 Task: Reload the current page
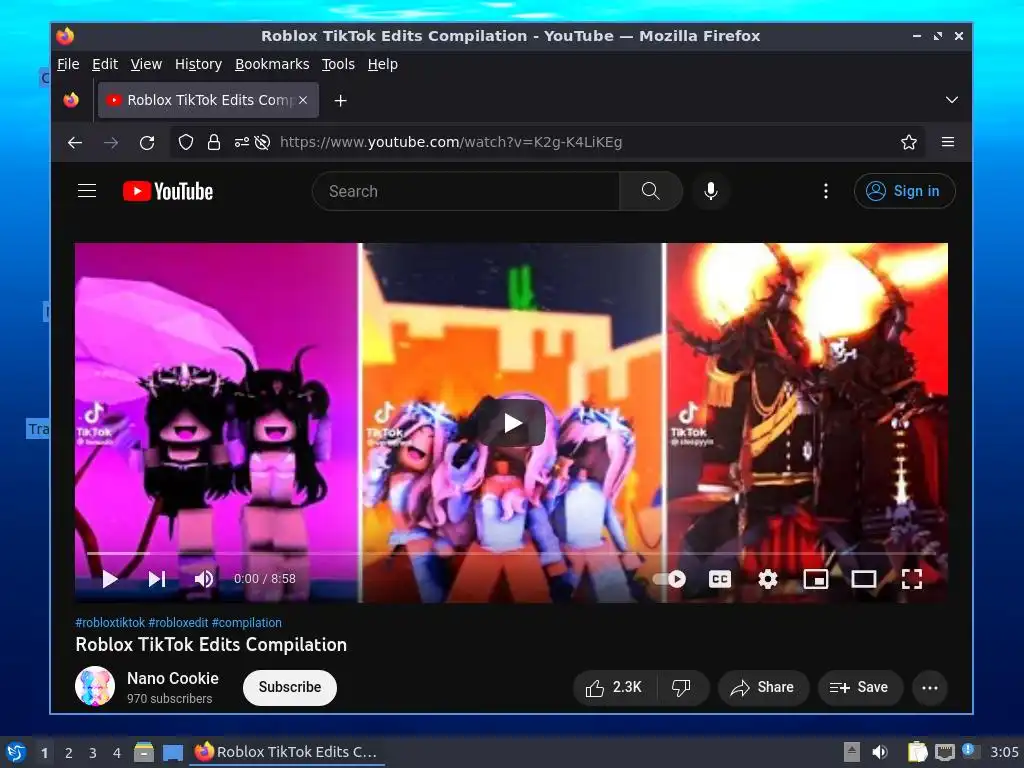coord(147,142)
